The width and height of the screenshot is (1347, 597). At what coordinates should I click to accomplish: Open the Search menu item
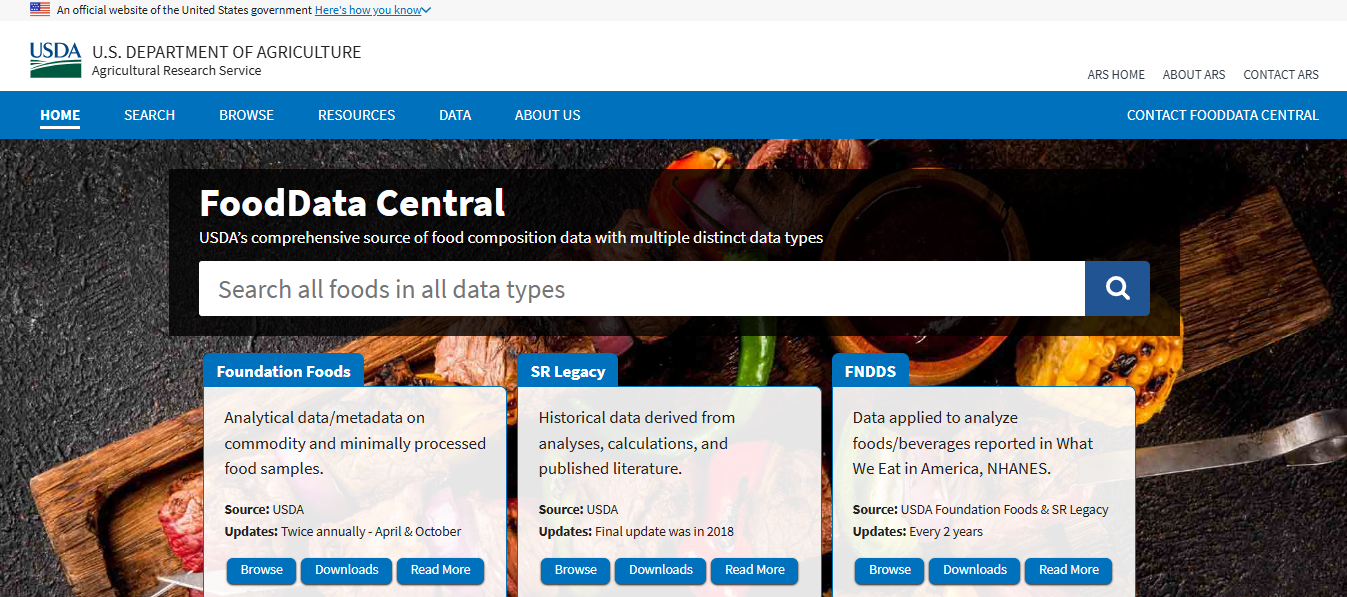pyautogui.click(x=150, y=115)
